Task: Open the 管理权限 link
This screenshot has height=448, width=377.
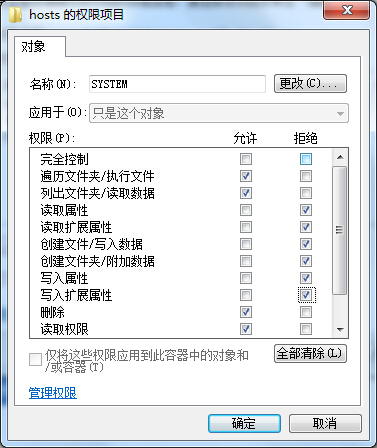Action: [x=53, y=393]
